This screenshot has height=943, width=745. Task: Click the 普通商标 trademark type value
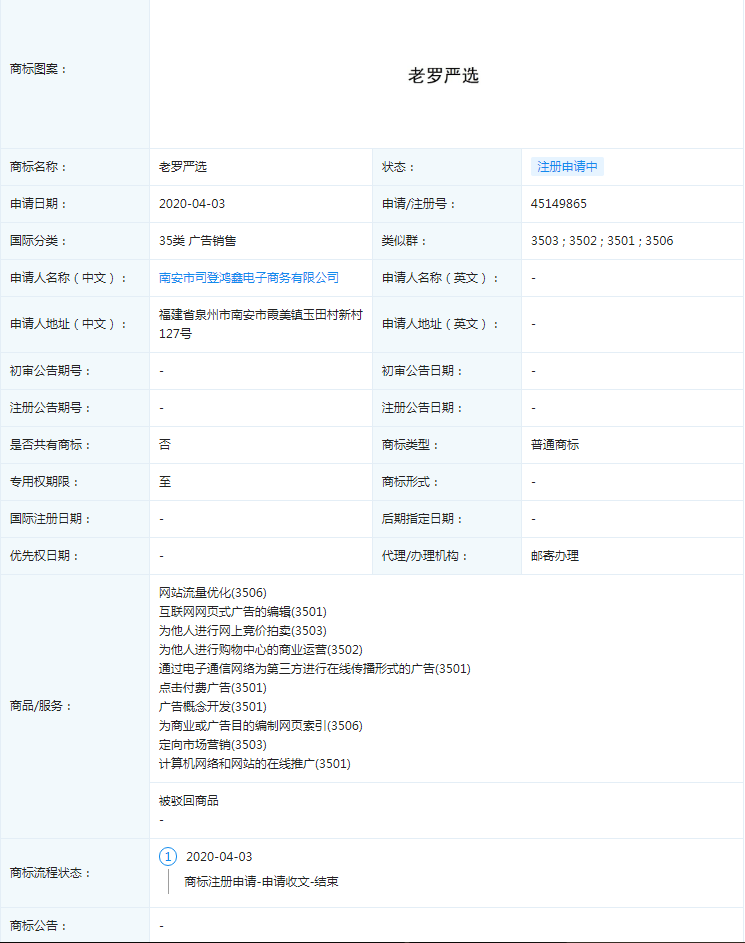tap(555, 445)
